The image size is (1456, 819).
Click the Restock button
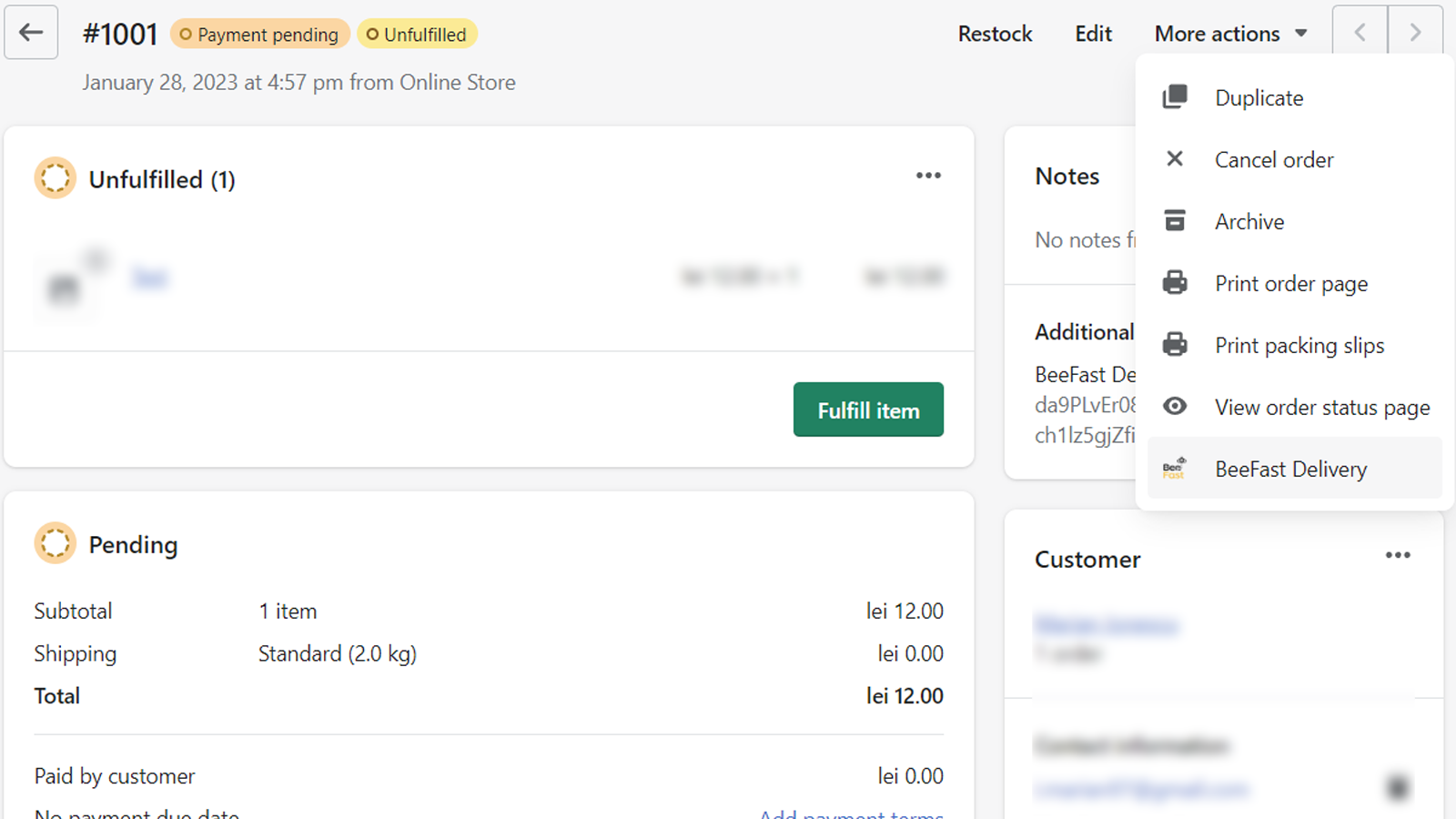point(995,34)
